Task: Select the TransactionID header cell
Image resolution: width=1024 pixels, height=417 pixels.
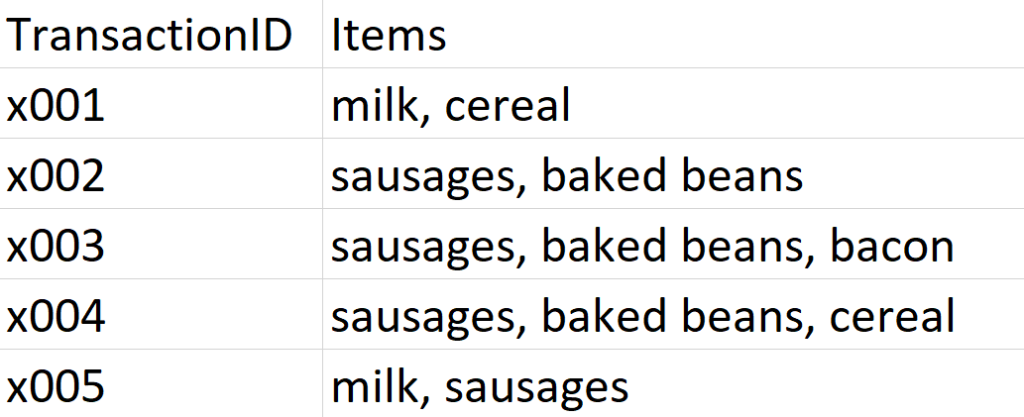Action: [161, 34]
